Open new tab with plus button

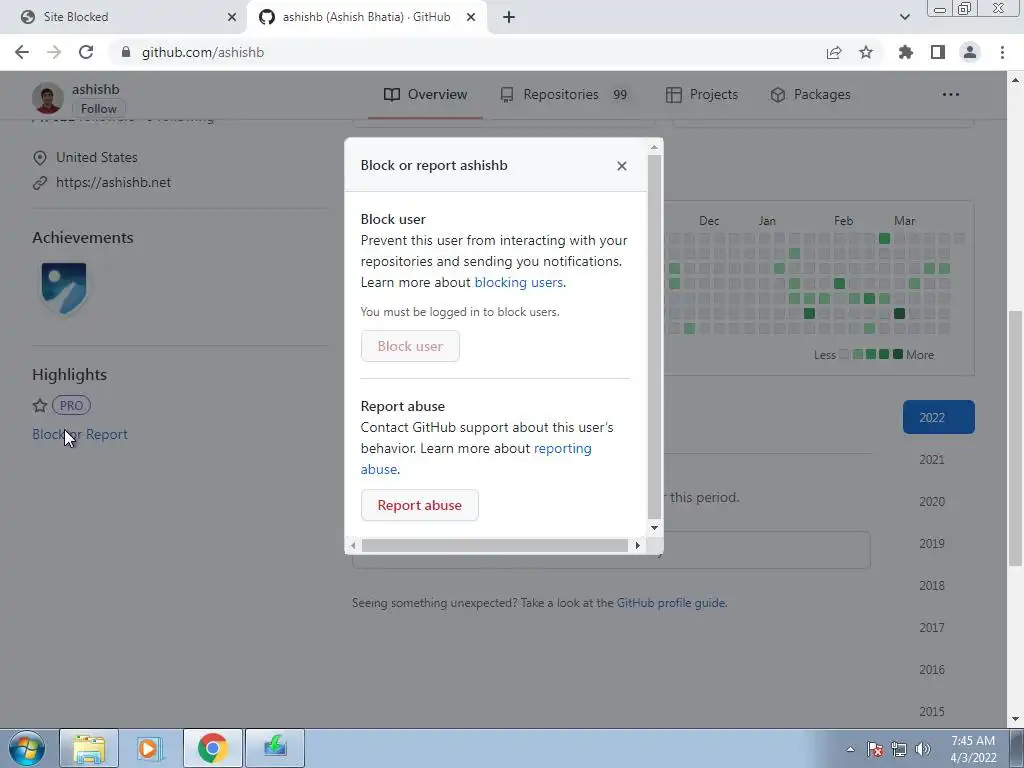pos(509,17)
